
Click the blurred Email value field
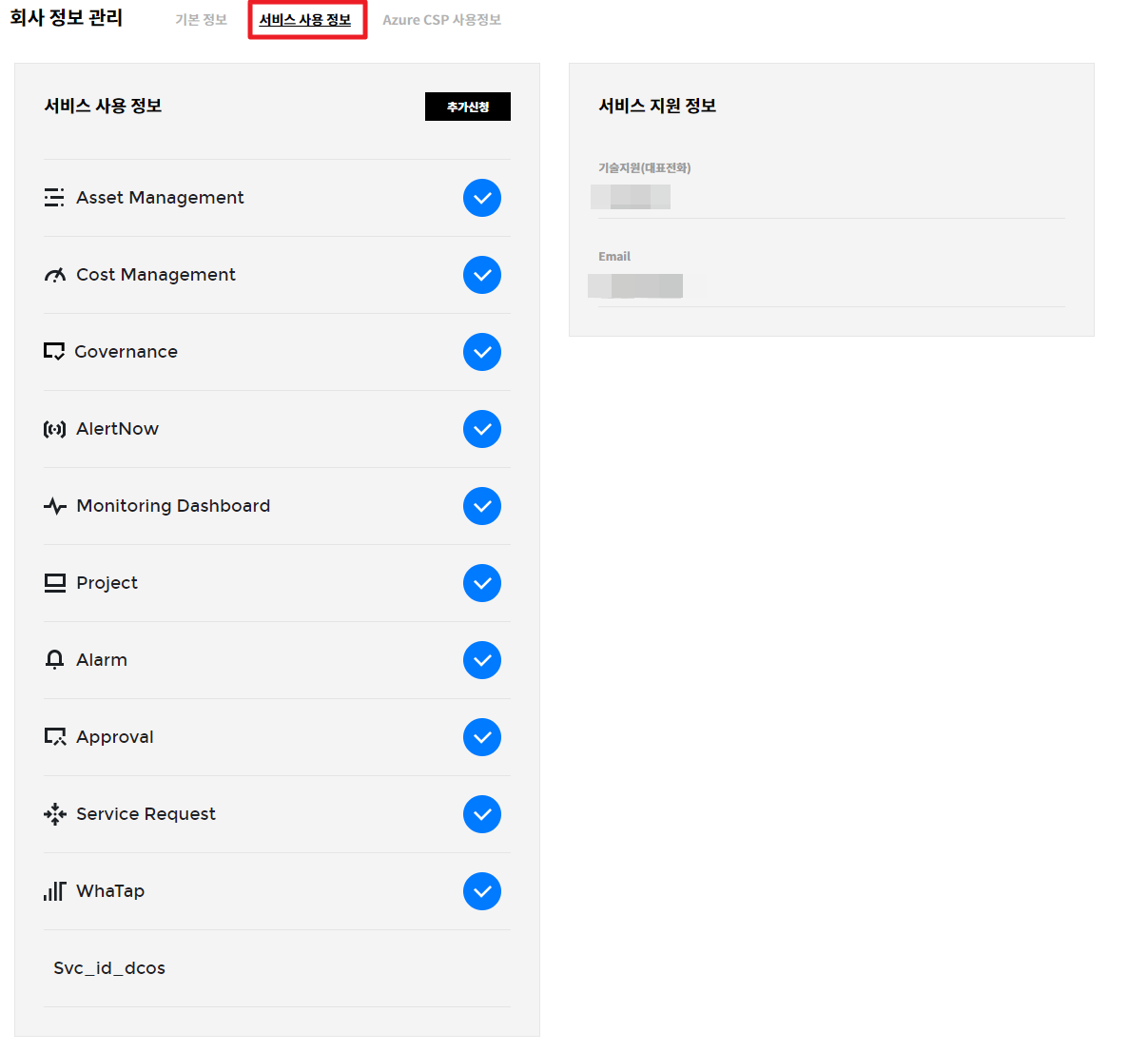636,285
